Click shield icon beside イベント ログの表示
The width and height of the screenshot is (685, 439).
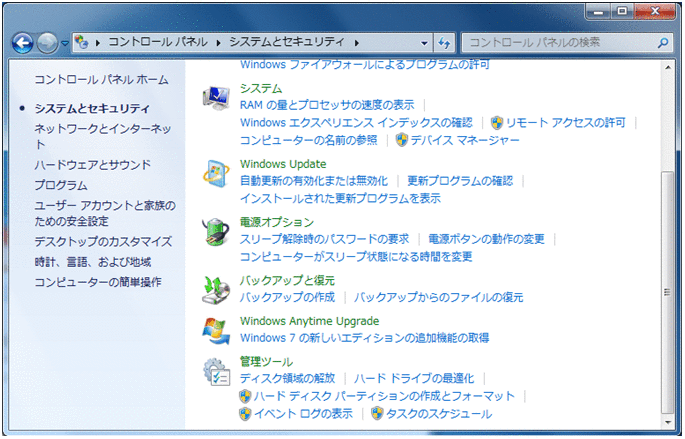245,414
